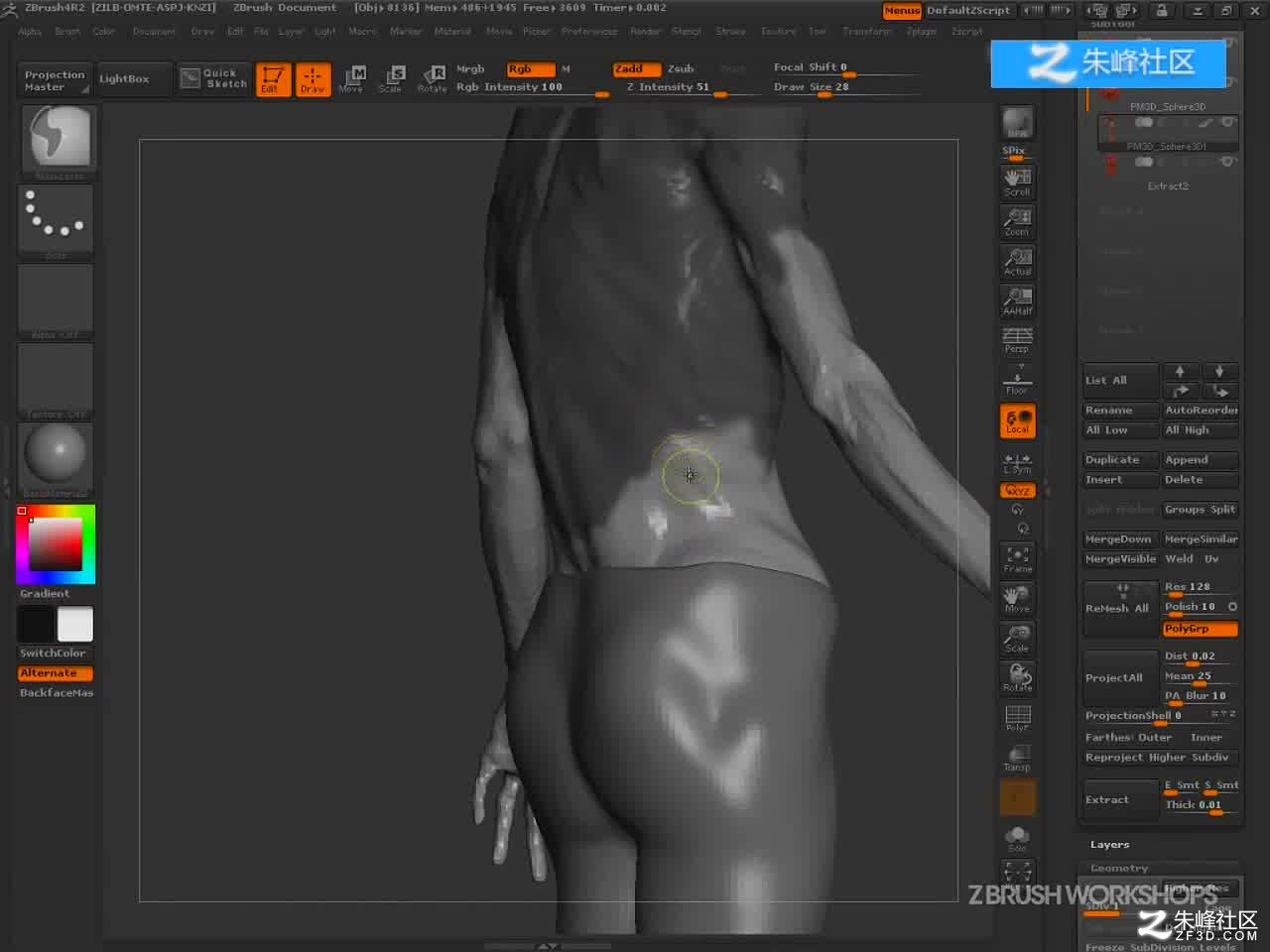Expand the Geometry subpalette
The width and height of the screenshot is (1270, 952).
pos(1118,869)
